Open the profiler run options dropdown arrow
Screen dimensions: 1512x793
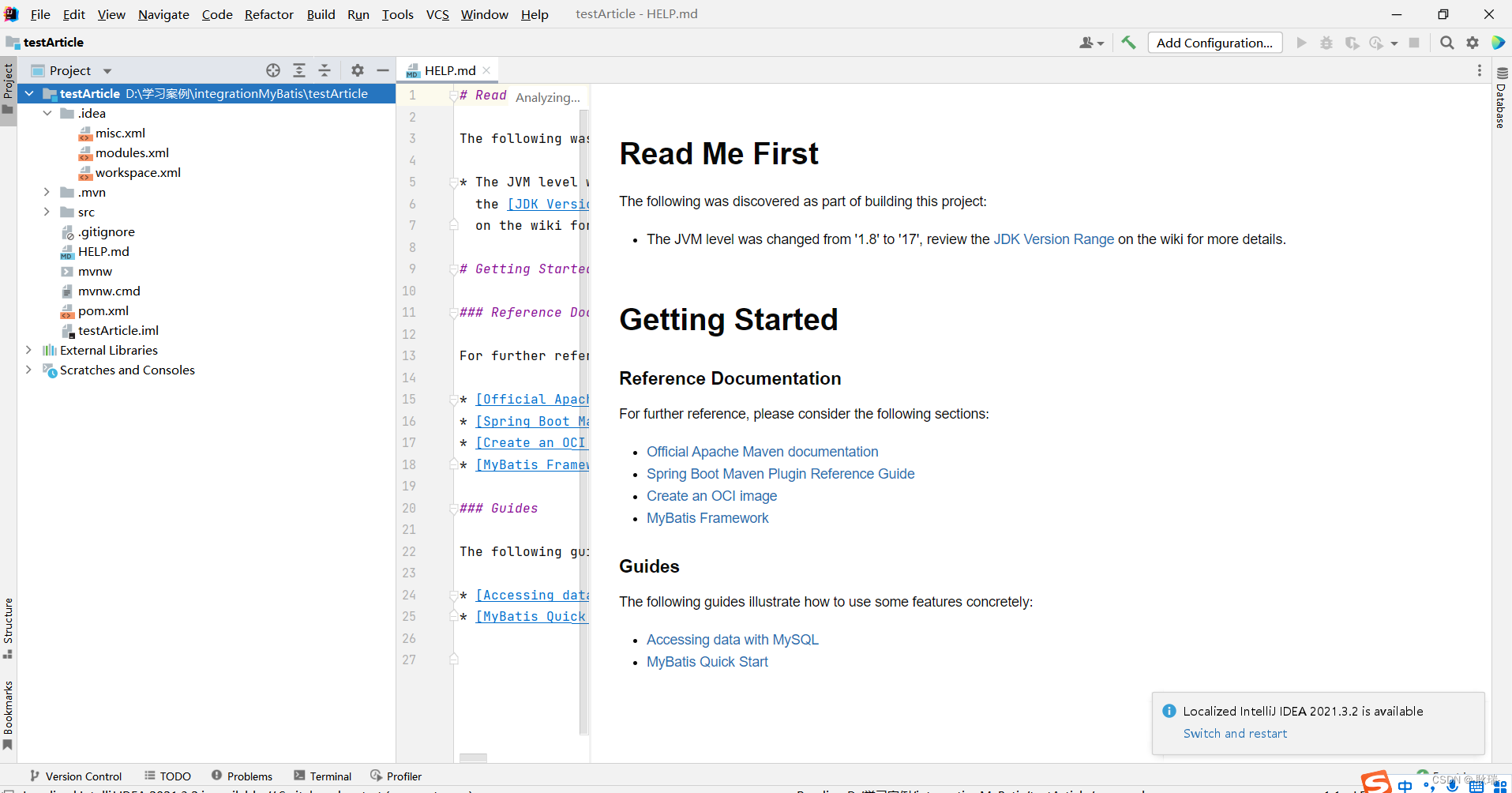tap(1394, 43)
